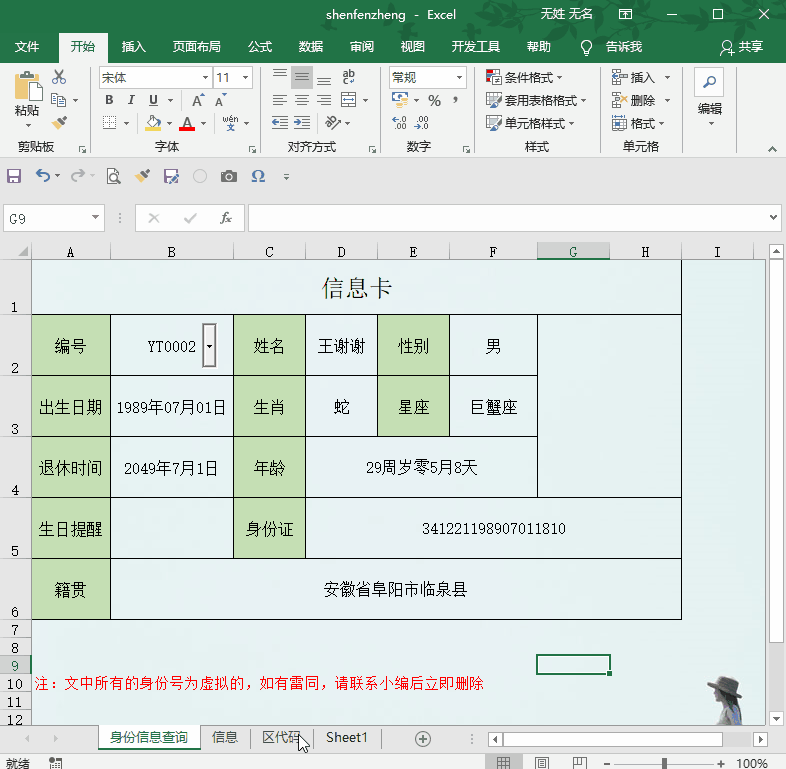This screenshot has height=769, width=786.
Task: Click the increase decimal icon
Action: point(400,123)
